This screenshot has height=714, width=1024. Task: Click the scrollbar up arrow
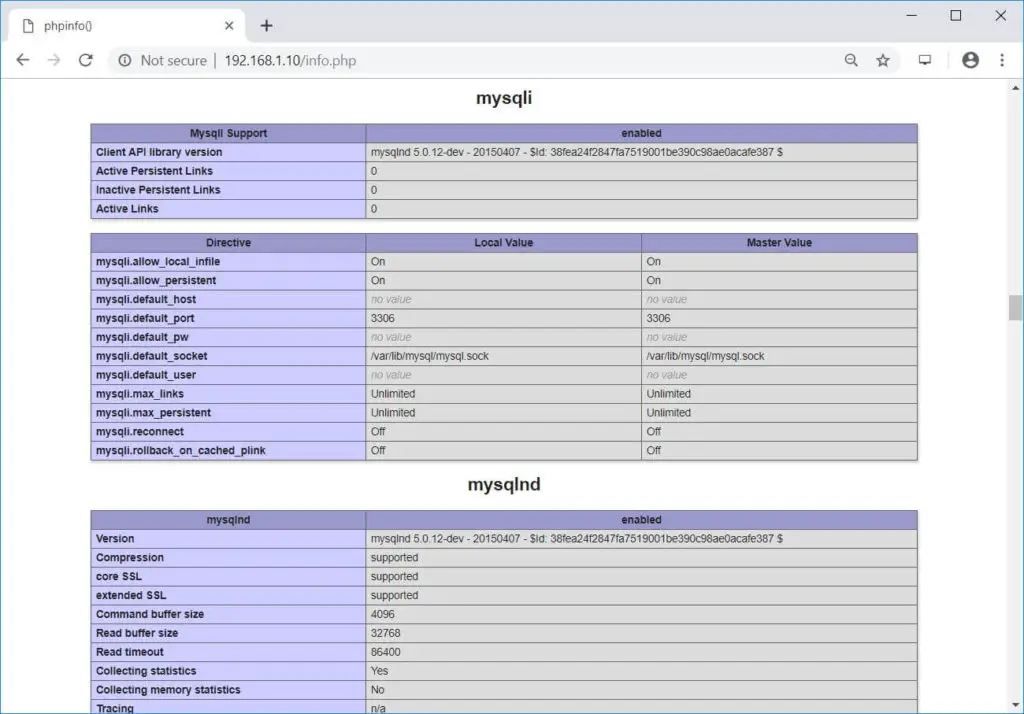click(x=1015, y=88)
